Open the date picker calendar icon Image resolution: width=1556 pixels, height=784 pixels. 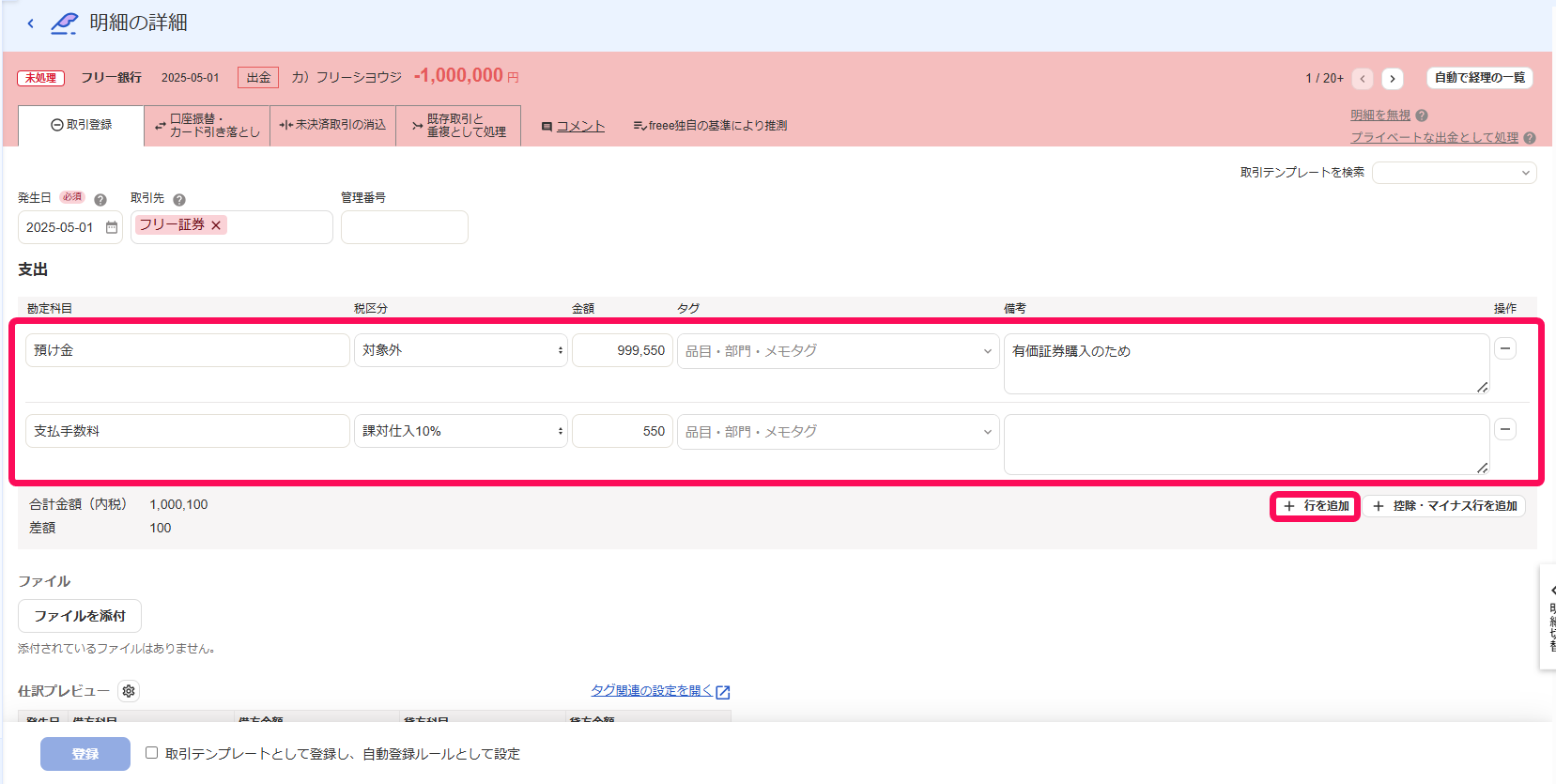112,227
